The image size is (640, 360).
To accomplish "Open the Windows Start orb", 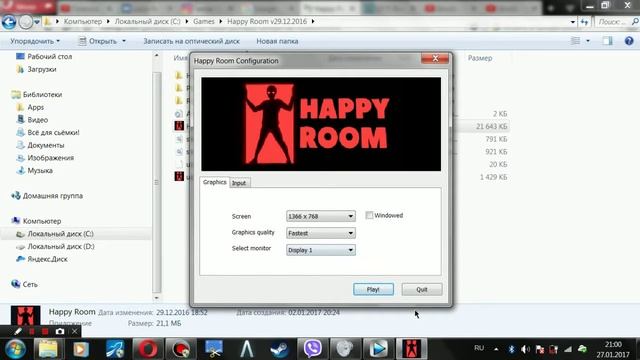I will (x=15, y=349).
